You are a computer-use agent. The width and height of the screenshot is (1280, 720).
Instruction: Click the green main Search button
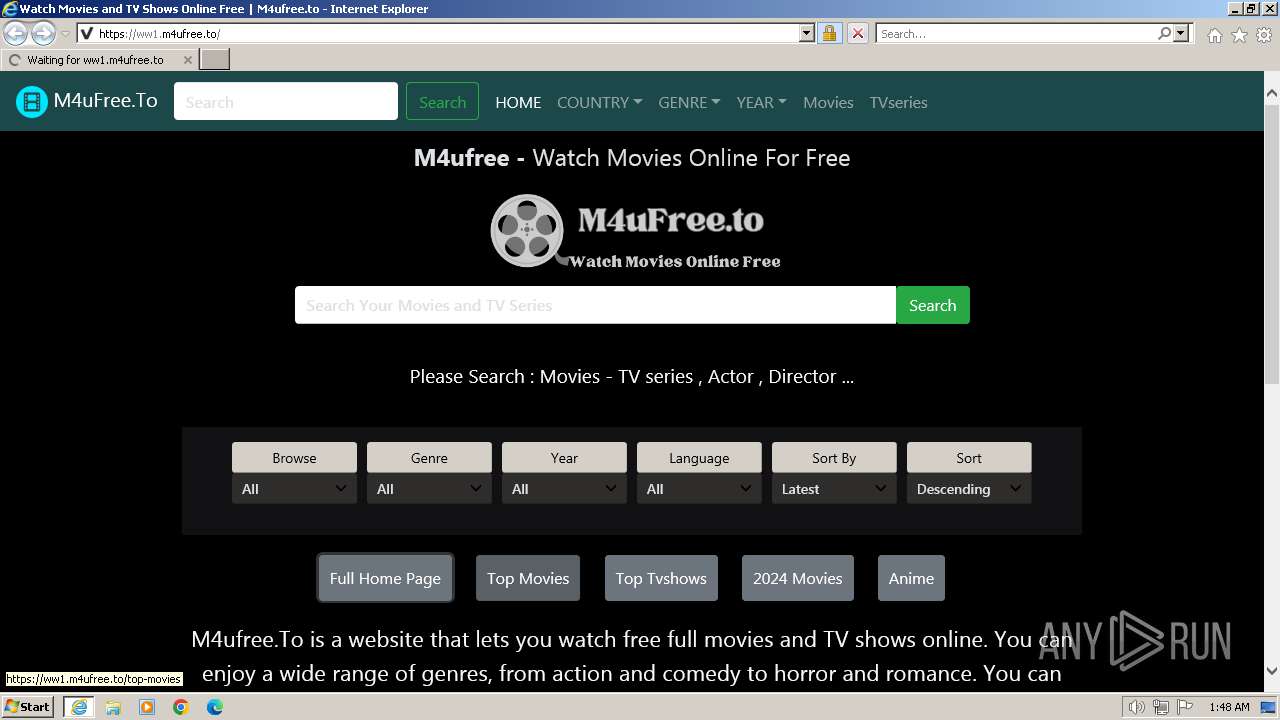tap(932, 305)
